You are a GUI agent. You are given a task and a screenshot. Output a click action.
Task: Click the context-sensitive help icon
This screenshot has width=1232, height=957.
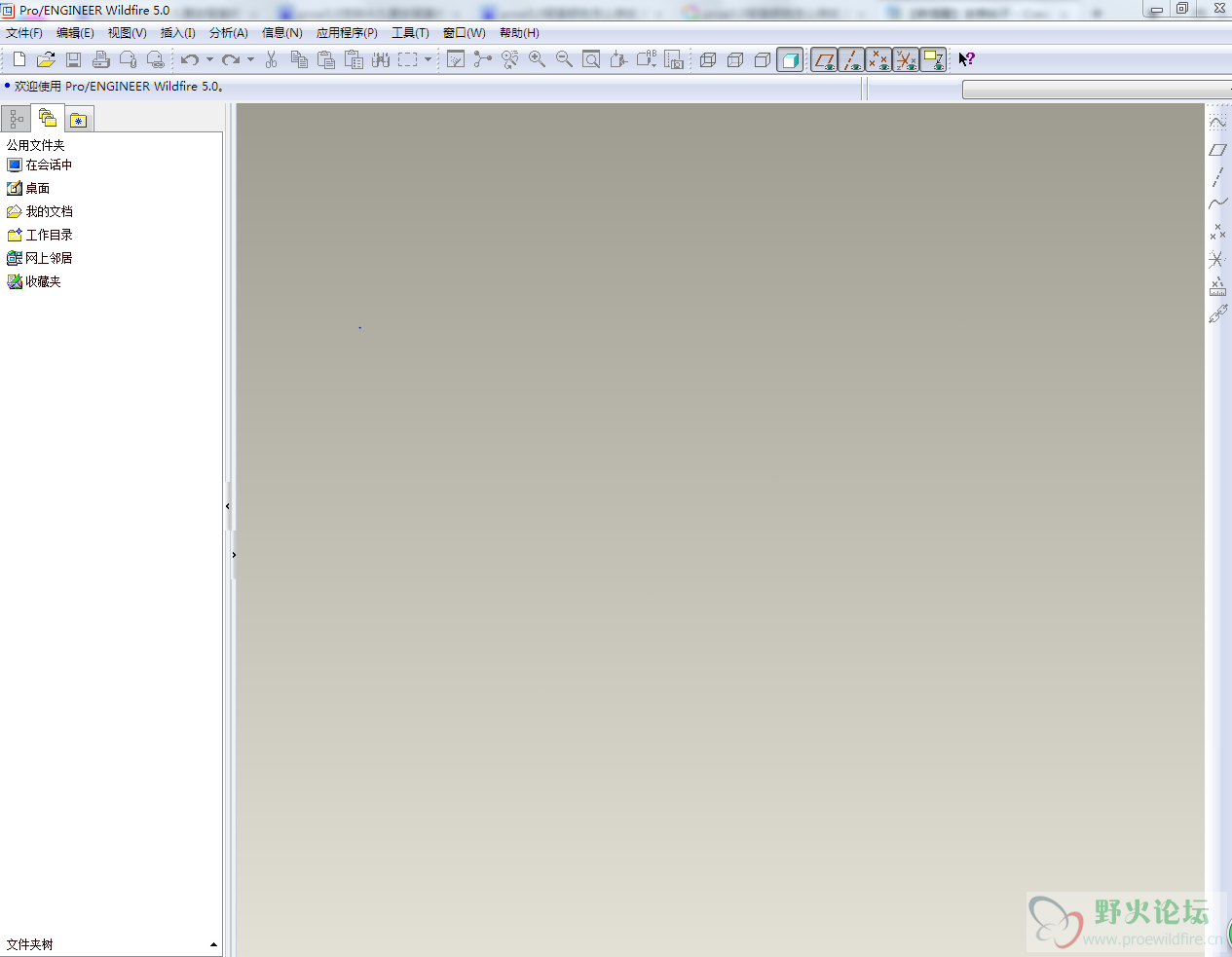pos(966,59)
